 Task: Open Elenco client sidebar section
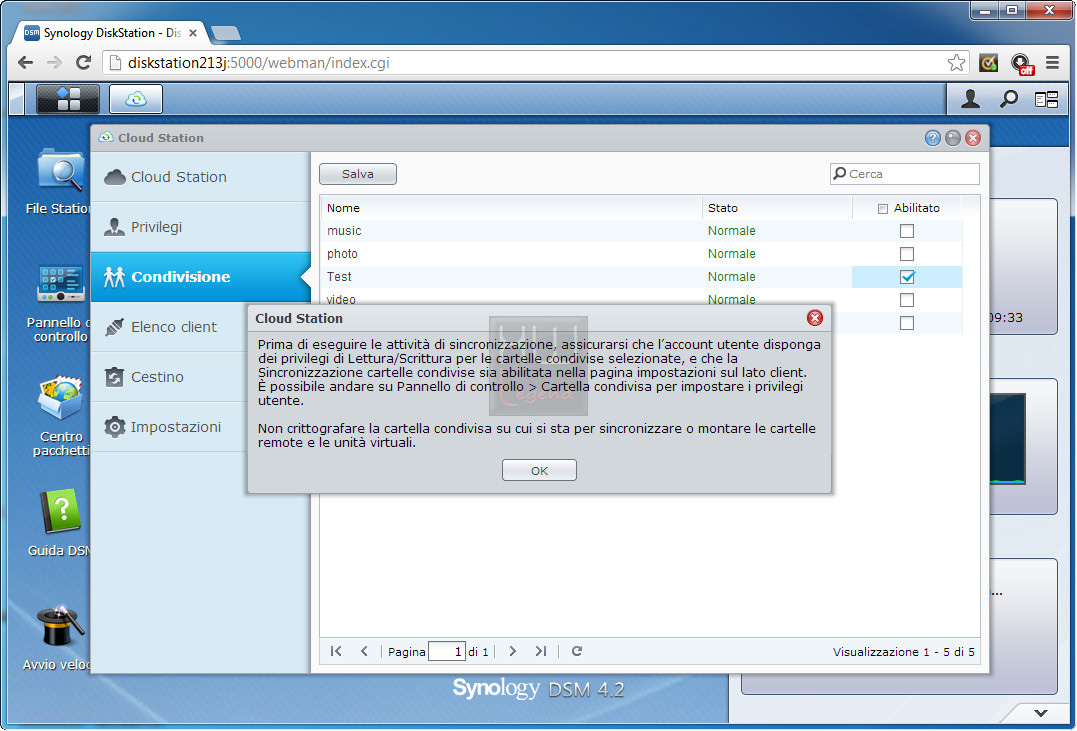point(169,327)
